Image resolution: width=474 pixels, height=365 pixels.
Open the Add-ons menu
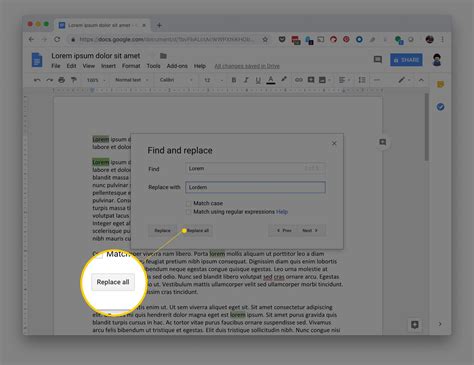point(177,66)
